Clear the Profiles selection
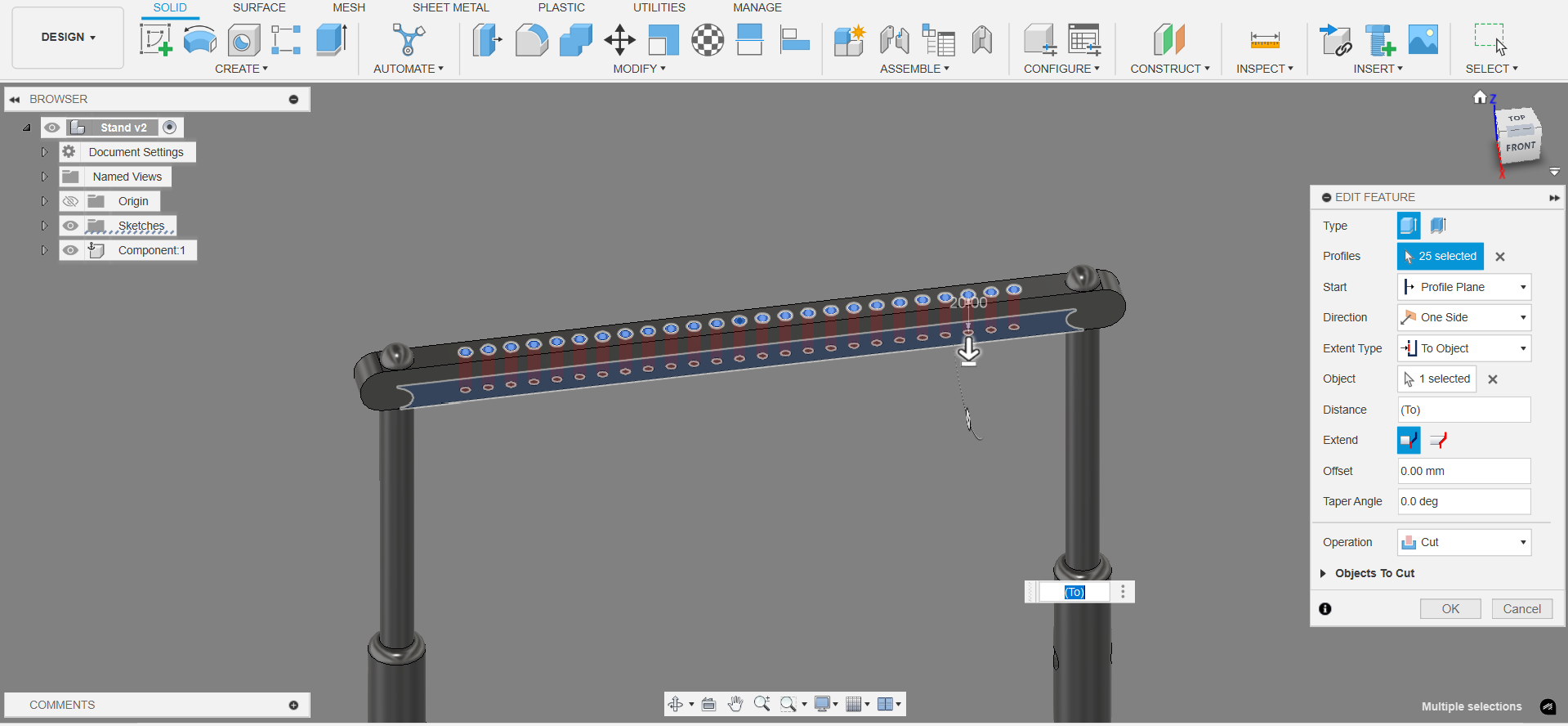1568x726 pixels. (1500, 257)
